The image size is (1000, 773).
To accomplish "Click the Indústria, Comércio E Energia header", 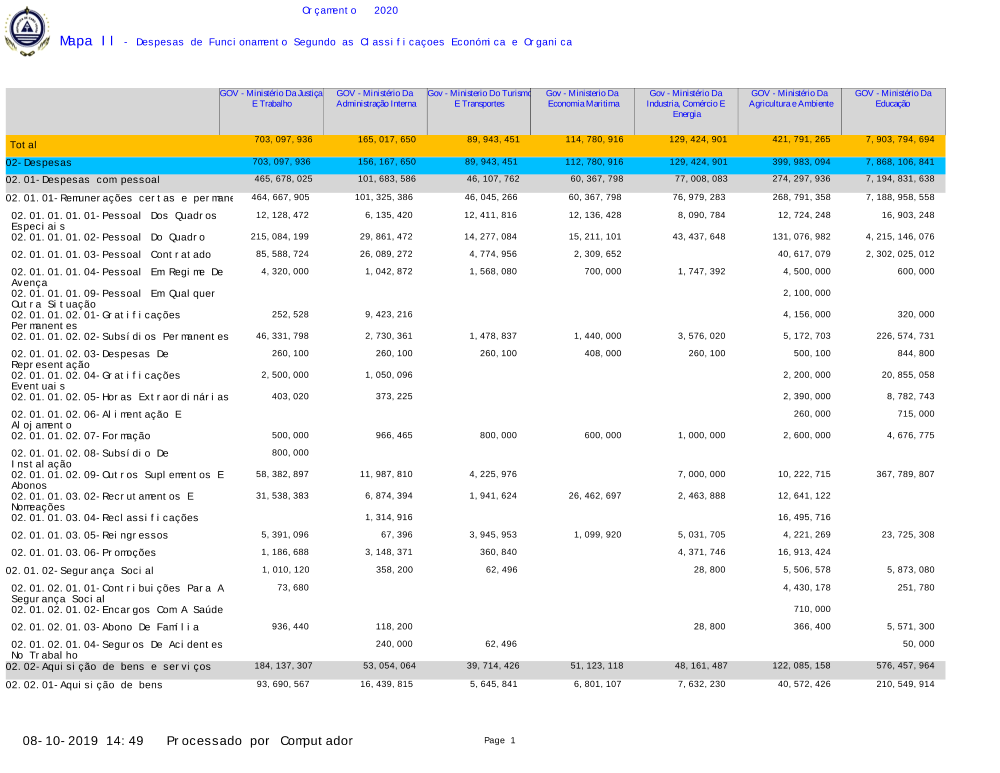I will tap(686, 103).
